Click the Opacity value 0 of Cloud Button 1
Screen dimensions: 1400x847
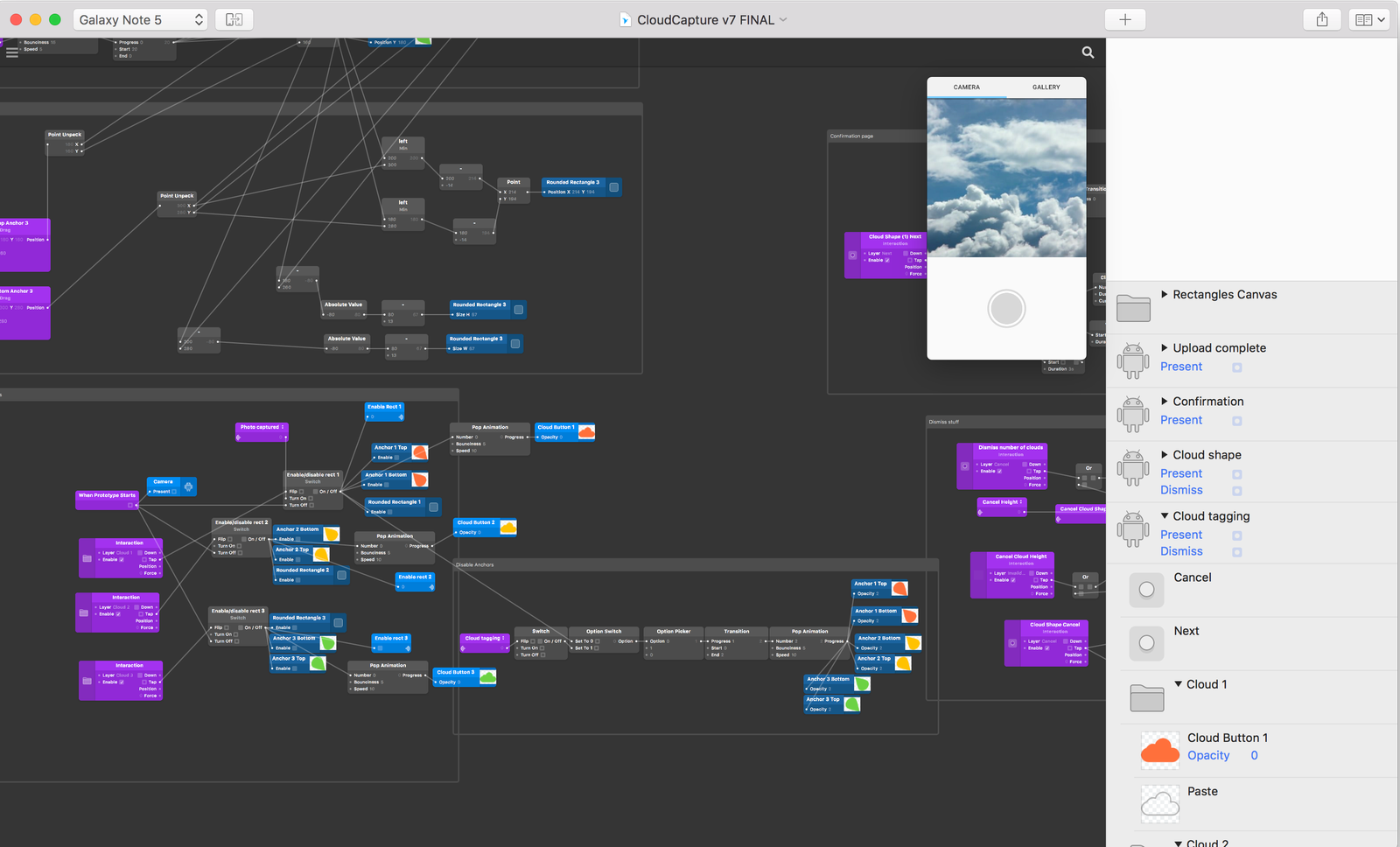(1254, 756)
